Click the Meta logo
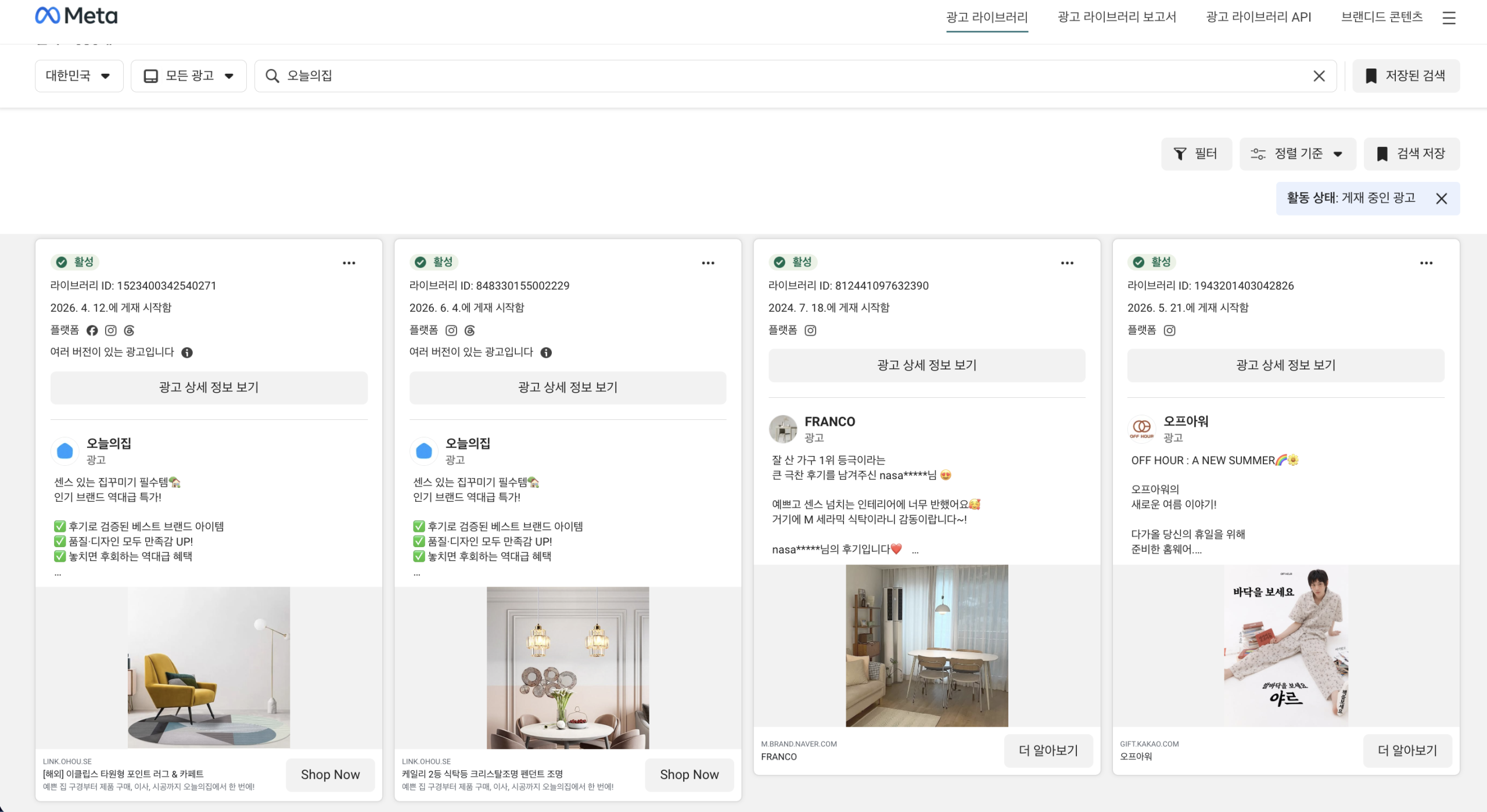This screenshot has height=812, width=1487. [76, 16]
